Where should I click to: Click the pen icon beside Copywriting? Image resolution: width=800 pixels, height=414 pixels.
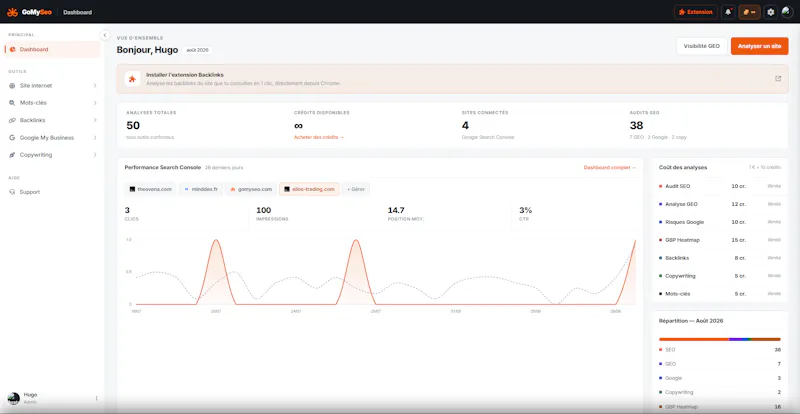click(12, 155)
